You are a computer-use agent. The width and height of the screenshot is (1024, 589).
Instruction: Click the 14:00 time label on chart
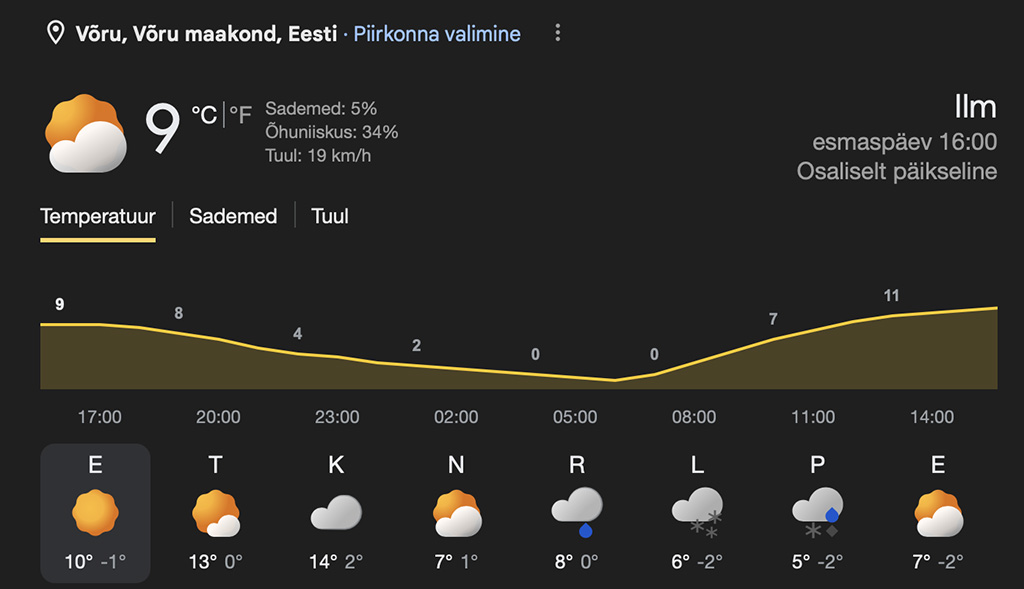click(x=932, y=417)
